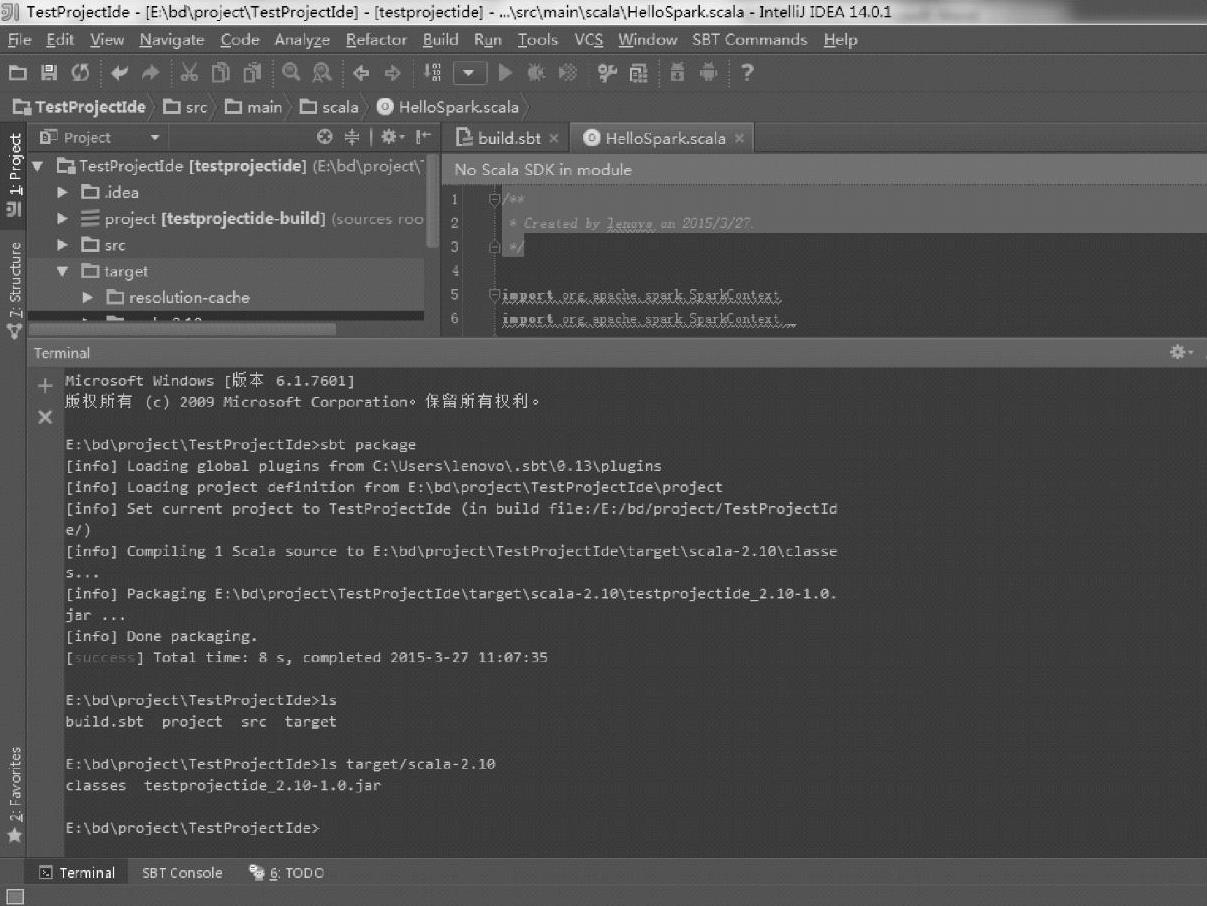This screenshot has width=1207, height=906.
Task: Click the 'No Scala SDK in module' banner
Action: coord(824,169)
